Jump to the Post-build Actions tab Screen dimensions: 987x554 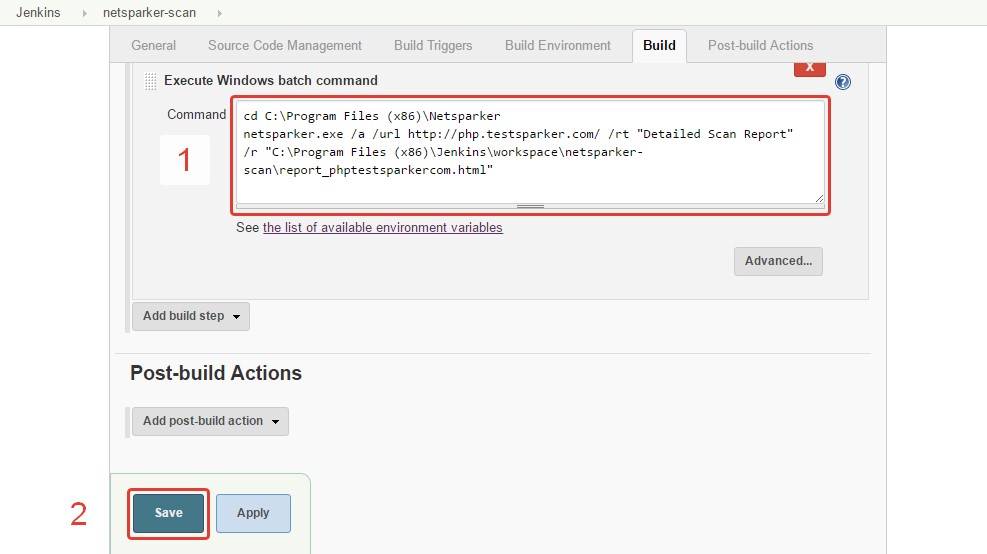760,45
